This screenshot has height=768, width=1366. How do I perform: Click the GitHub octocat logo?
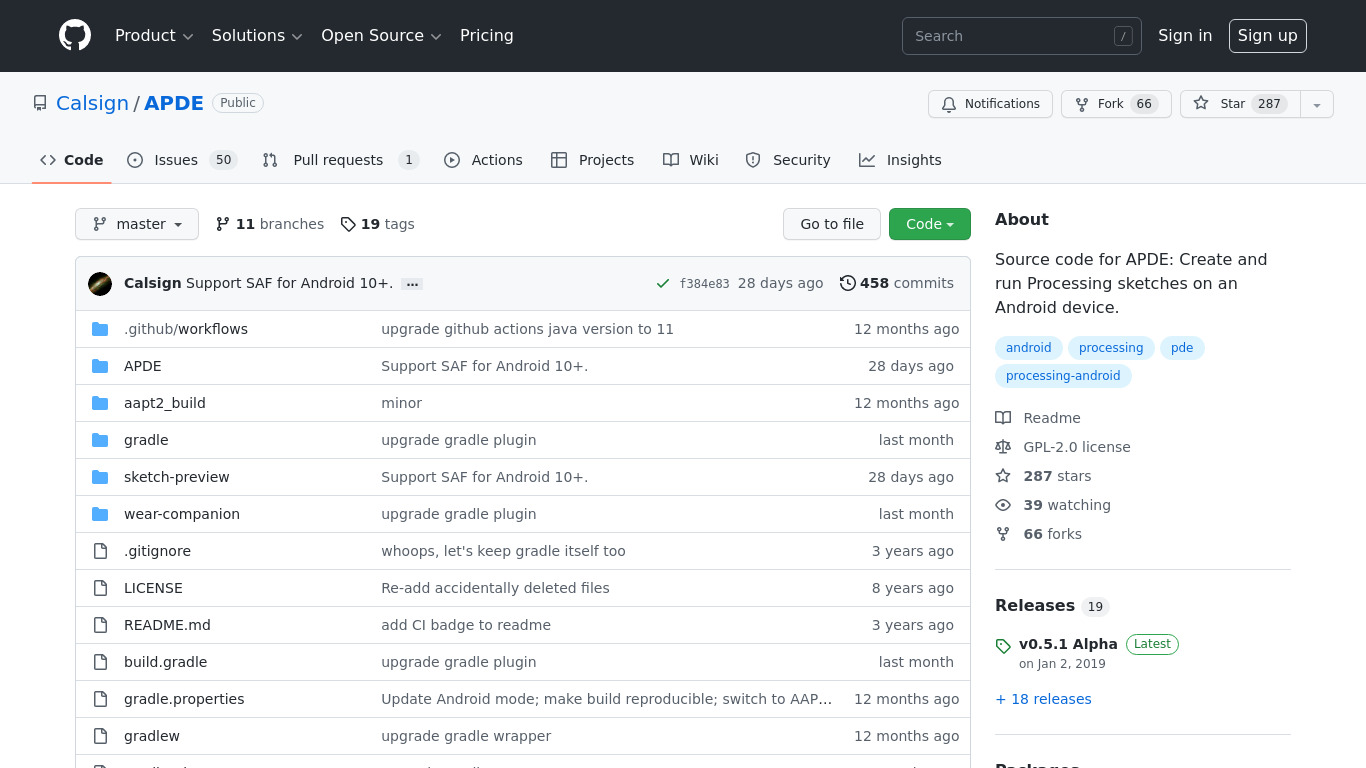click(x=75, y=35)
